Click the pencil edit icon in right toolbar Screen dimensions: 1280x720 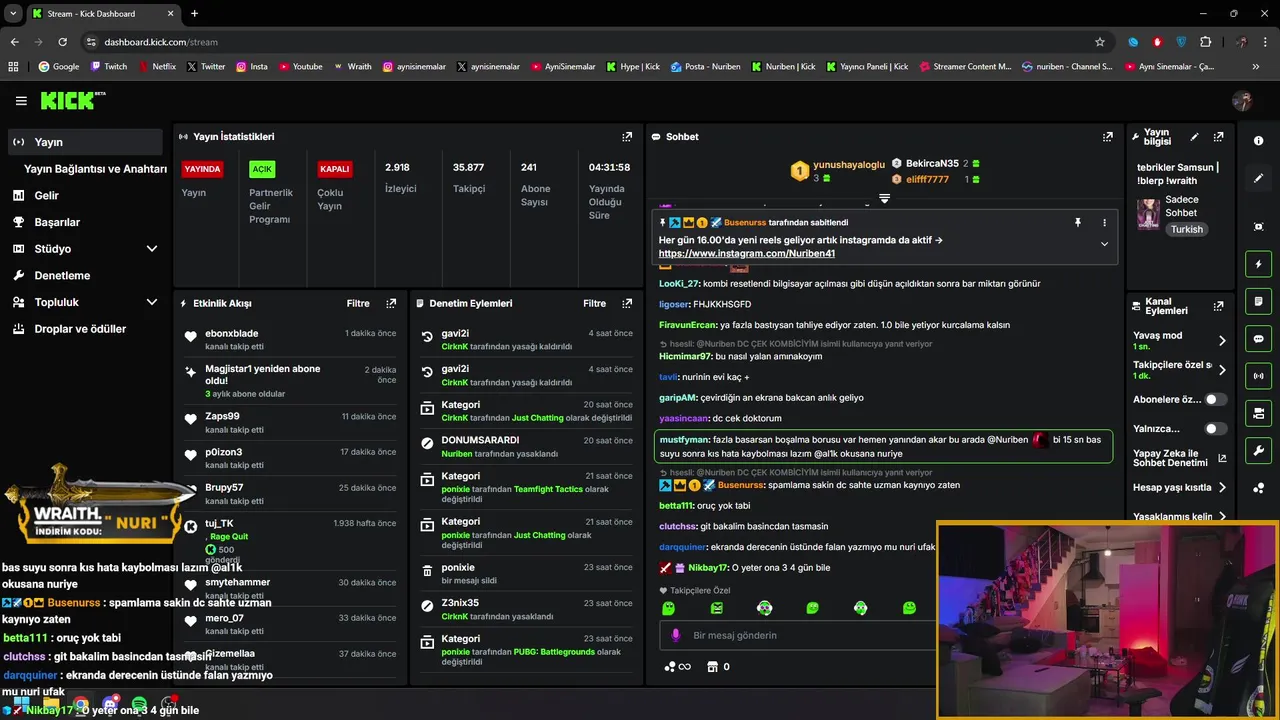(x=1258, y=178)
